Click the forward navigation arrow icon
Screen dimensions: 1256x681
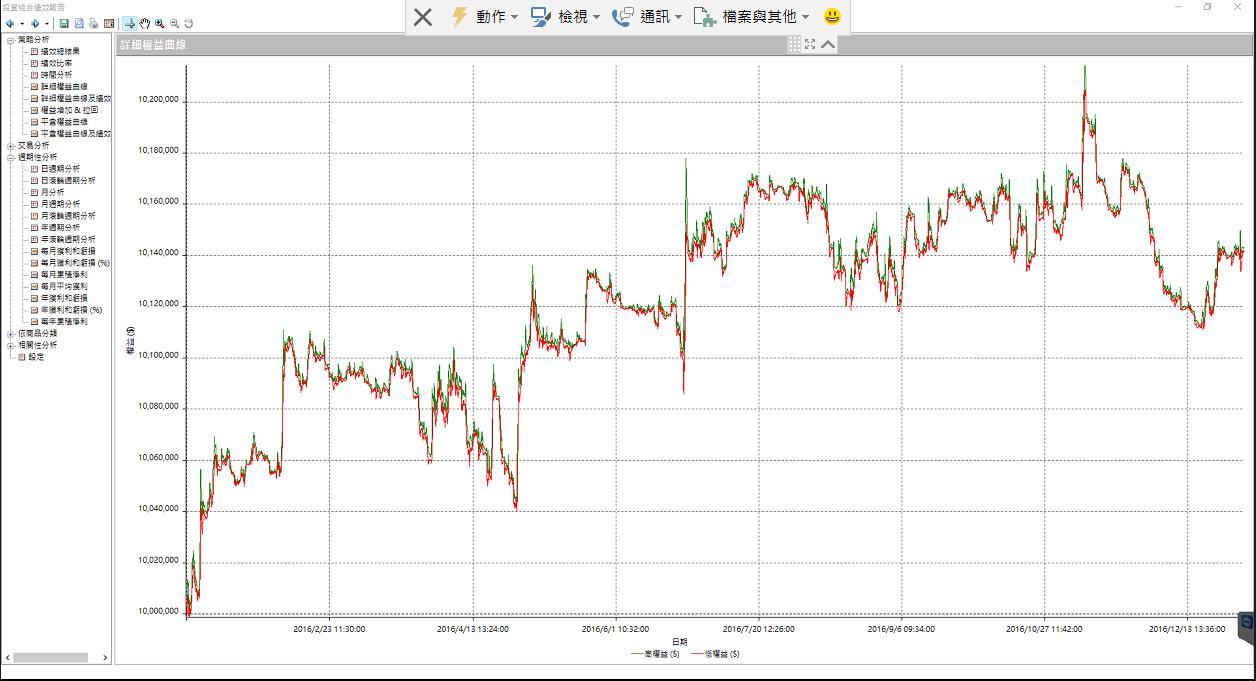click(36, 23)
